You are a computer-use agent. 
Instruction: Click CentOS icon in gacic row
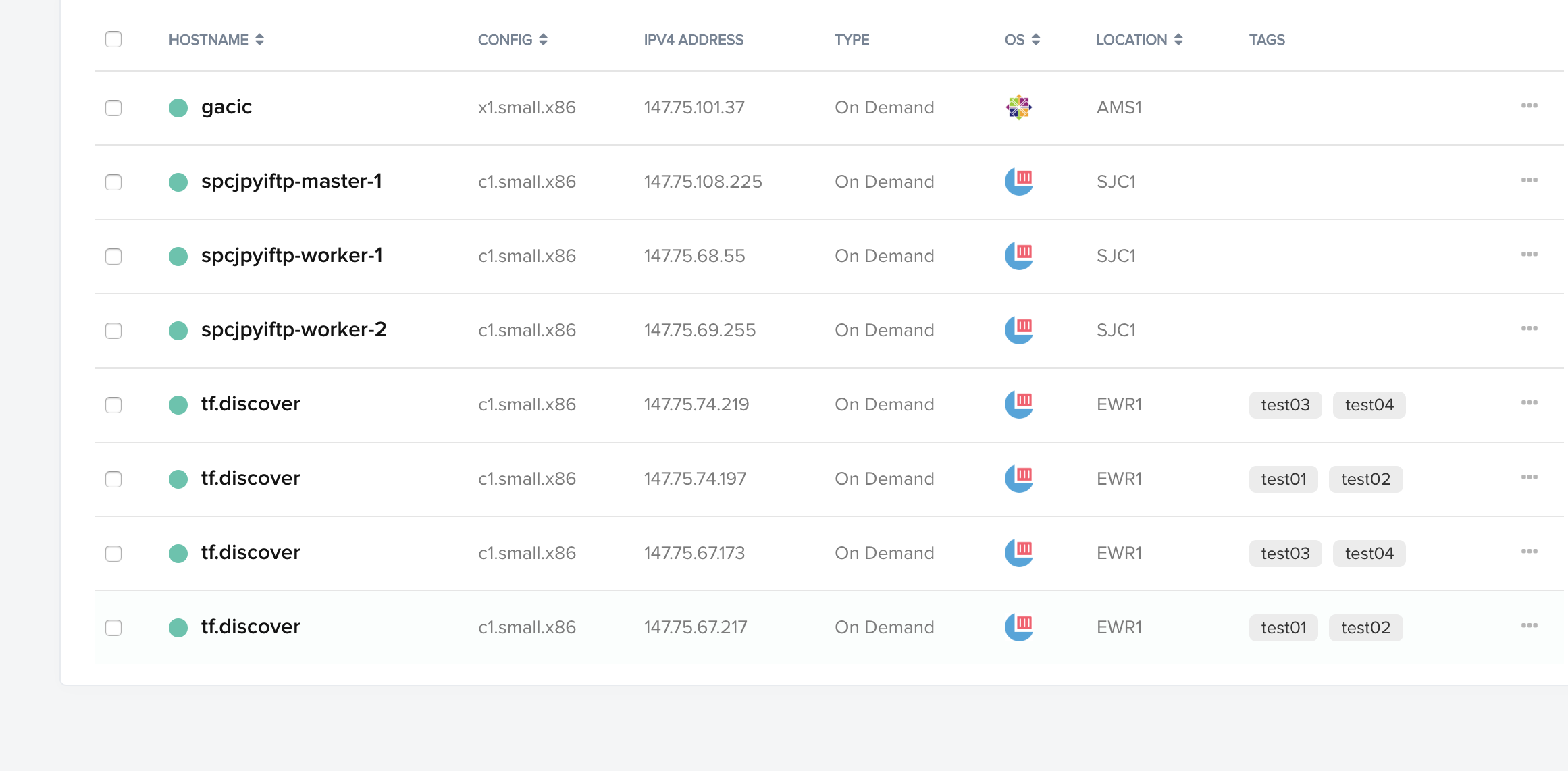tap(1018, 107)
